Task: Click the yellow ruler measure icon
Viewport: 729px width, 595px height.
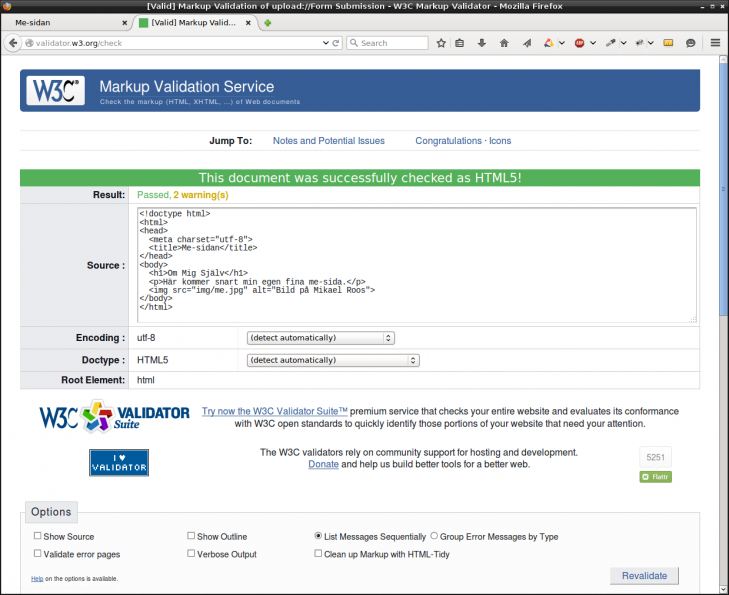Action: pos(668,43)
